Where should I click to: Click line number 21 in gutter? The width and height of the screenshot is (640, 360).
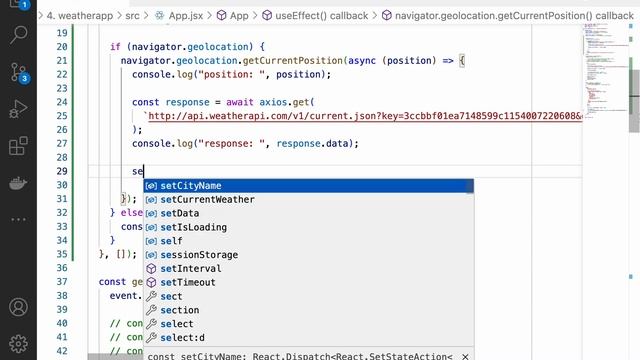point(62,61)
